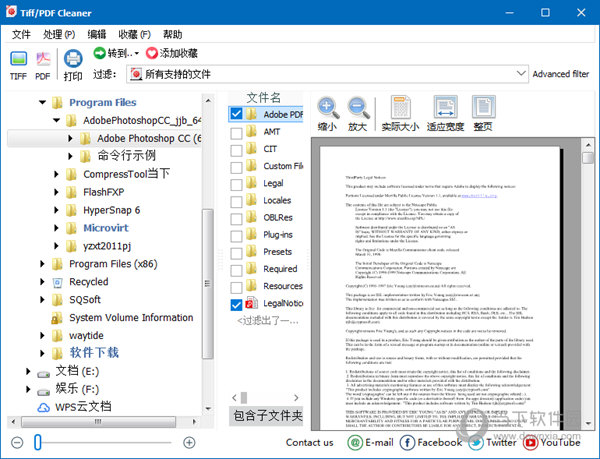Click the minus zoom icon bottom left
The width and height of the screenshot is (600, 459).
[x=17, y=443]
